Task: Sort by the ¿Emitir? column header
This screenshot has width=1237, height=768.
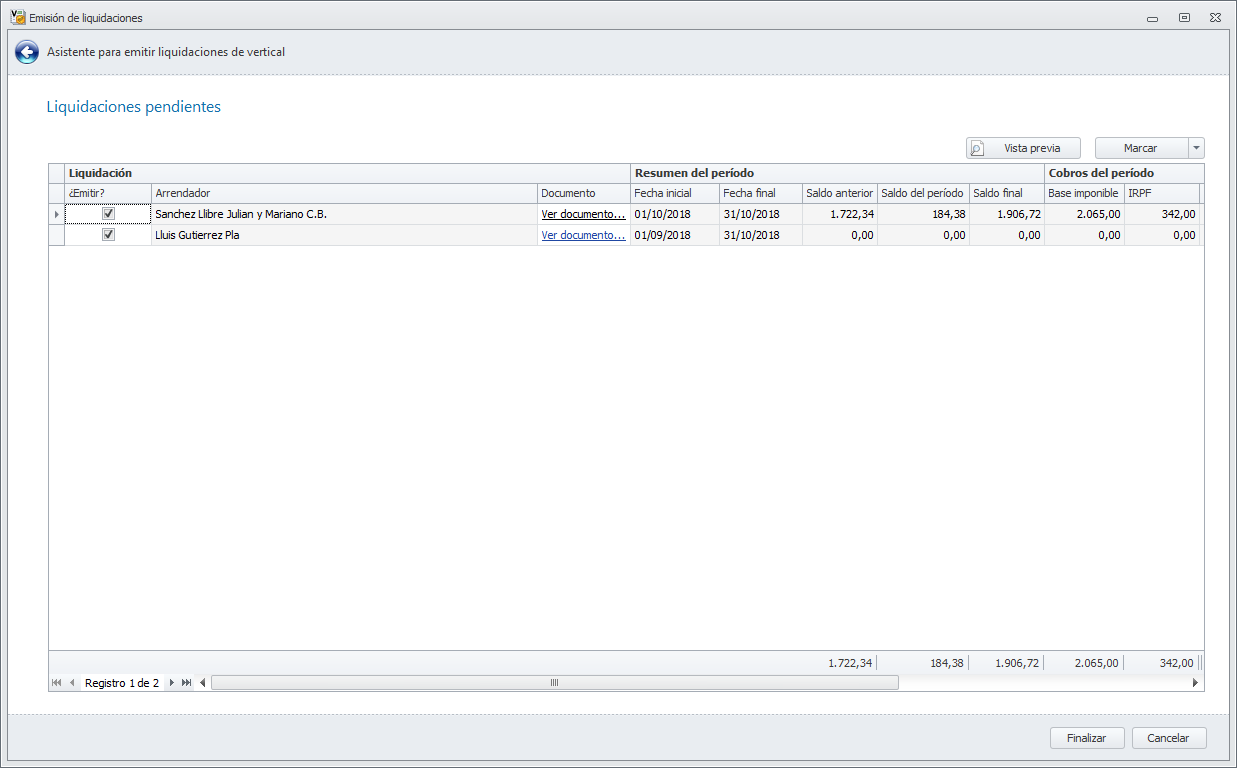Action: tap(108, 193)
